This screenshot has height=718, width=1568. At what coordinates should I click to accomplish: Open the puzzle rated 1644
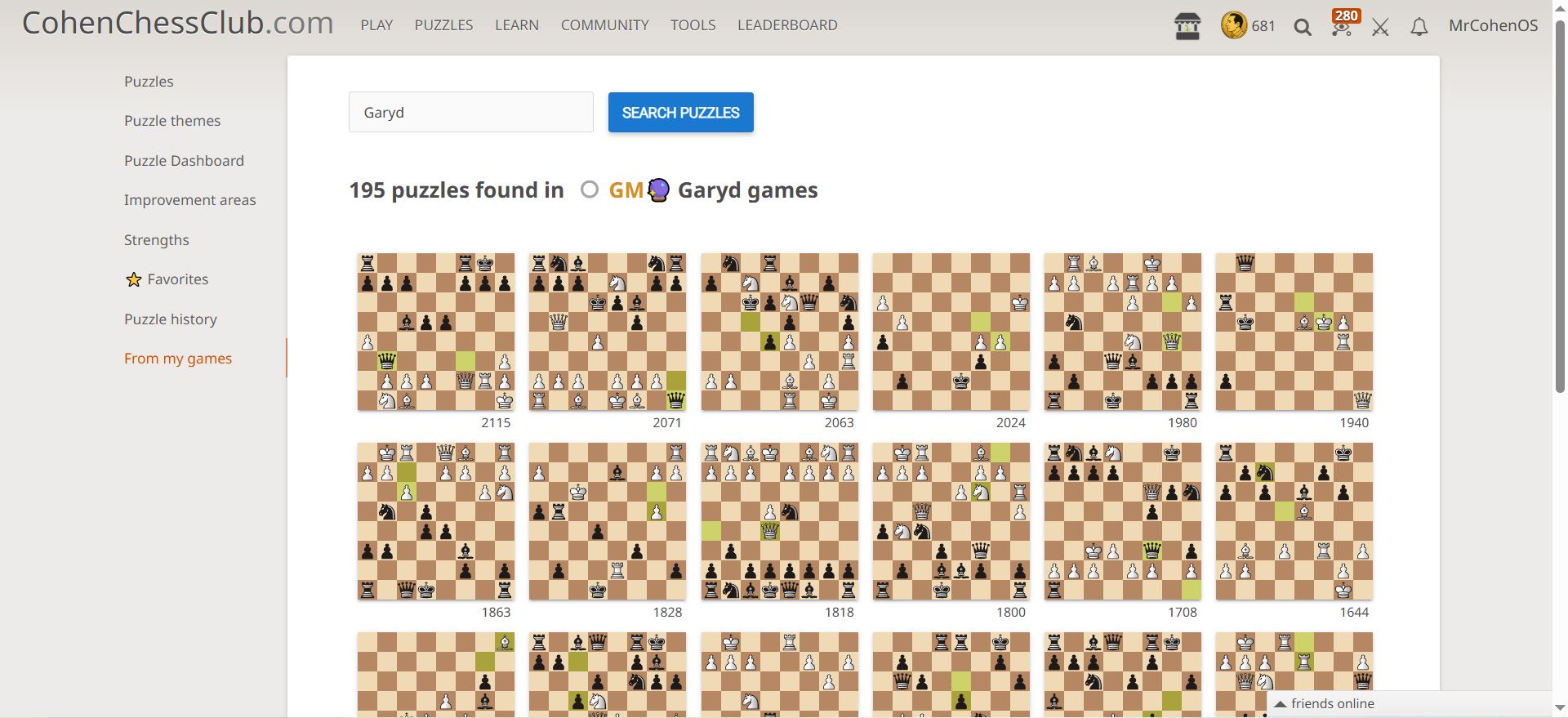pyautogui.click(x=1294, y=521)
